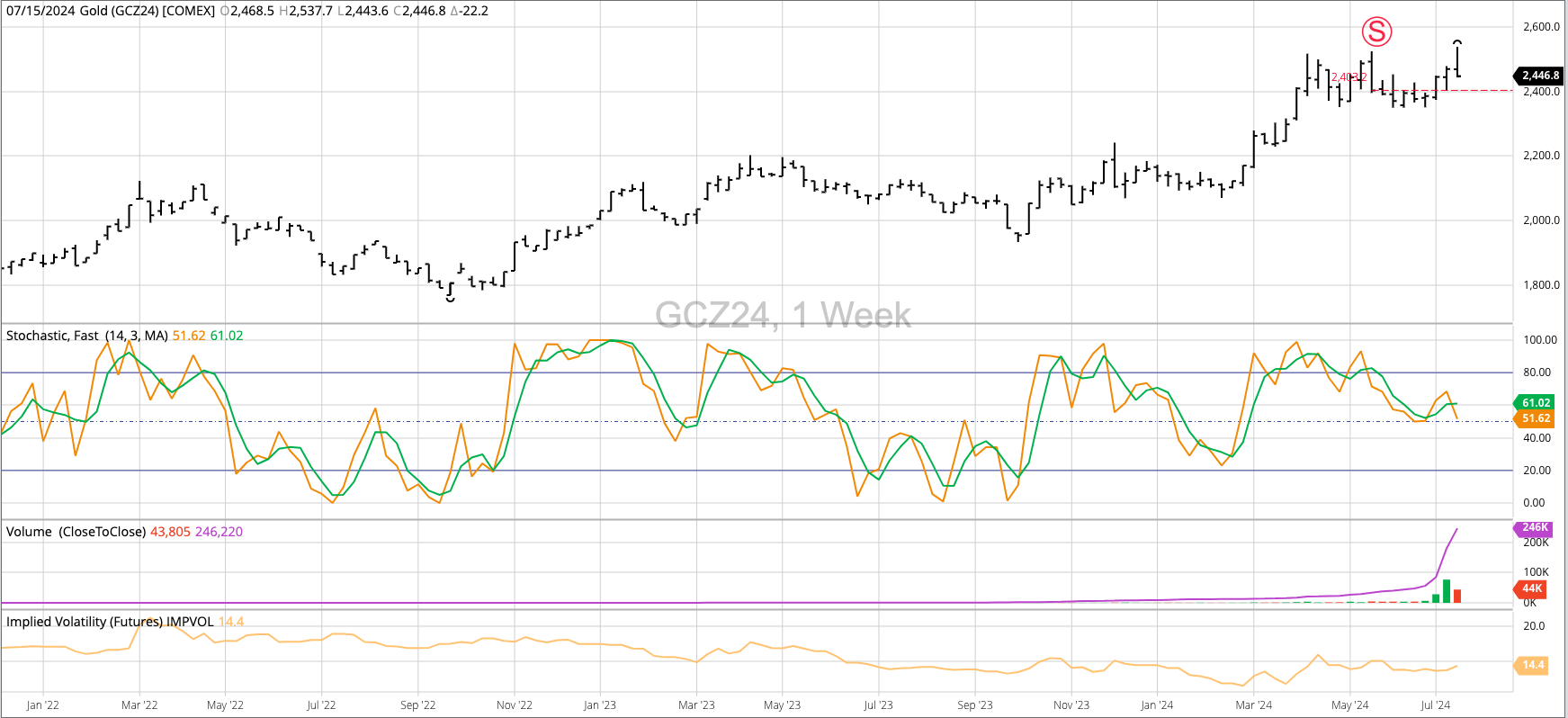
Task: Click the arc marker below the Sep '22 low
Action: tap(450, 300)
